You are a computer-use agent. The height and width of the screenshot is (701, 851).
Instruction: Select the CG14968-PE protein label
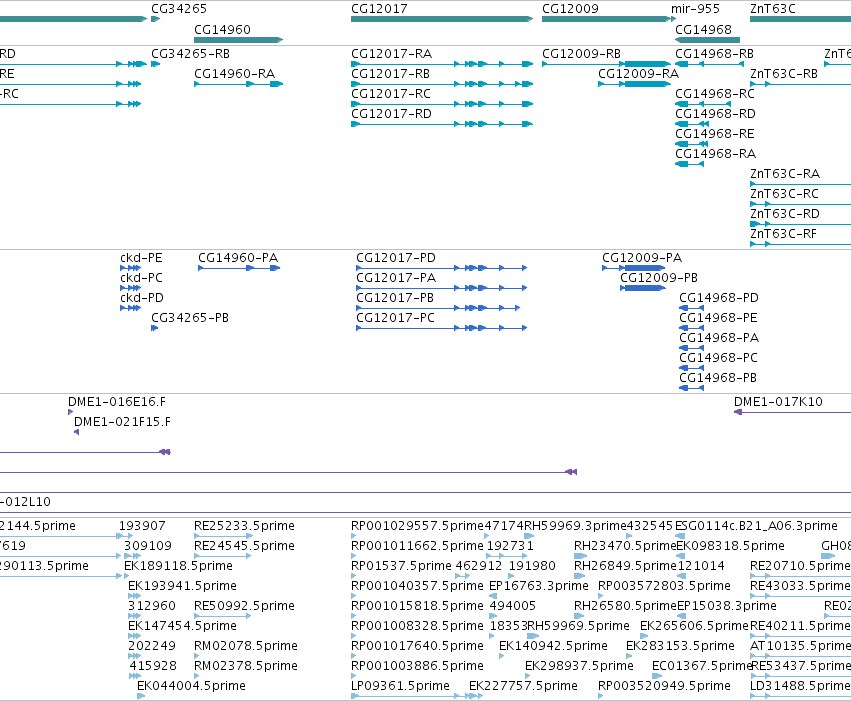pos(718,318)
